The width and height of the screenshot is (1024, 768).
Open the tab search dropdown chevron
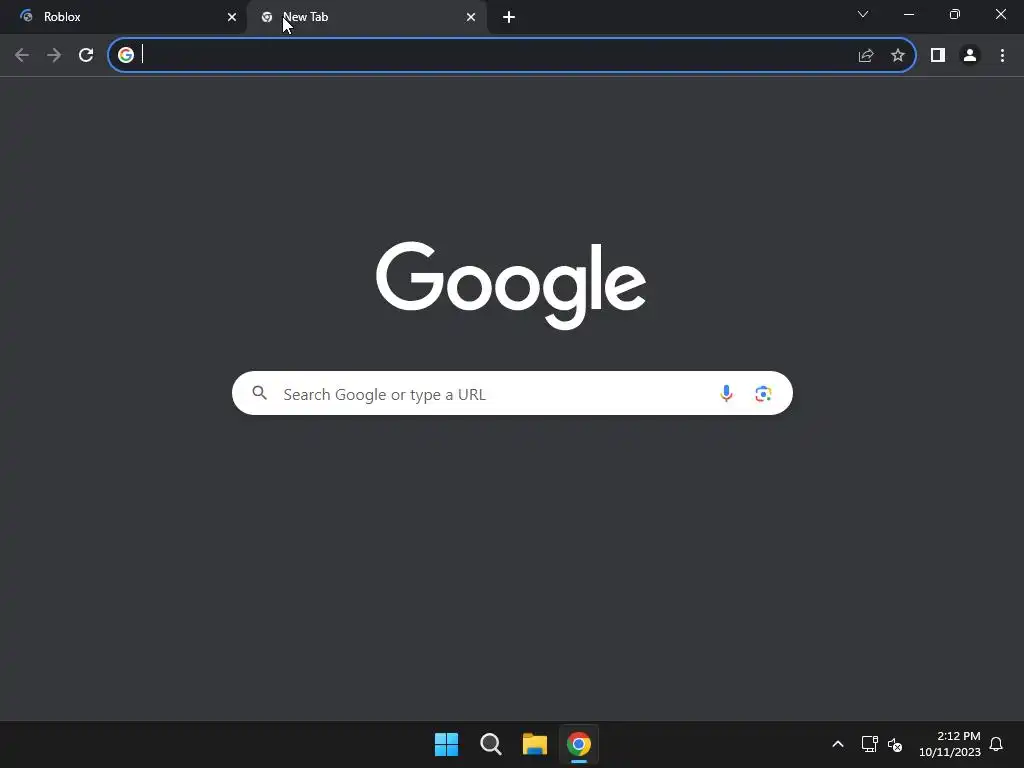coord(863,14)
